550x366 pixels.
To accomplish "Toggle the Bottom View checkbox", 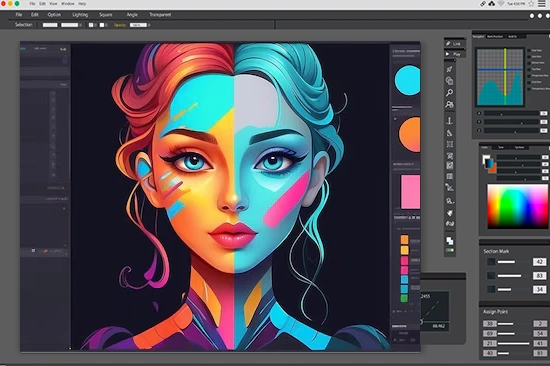I will coord(529,63).
